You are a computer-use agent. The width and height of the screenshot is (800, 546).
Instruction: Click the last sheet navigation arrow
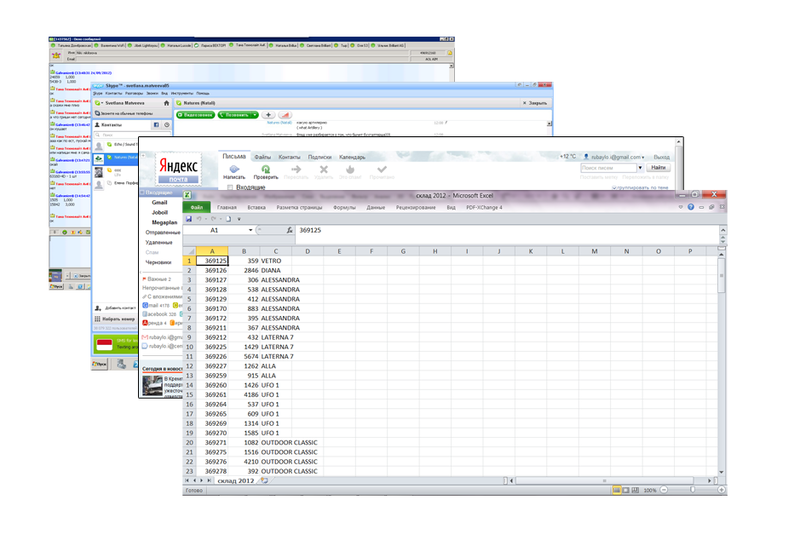[209, 481]
